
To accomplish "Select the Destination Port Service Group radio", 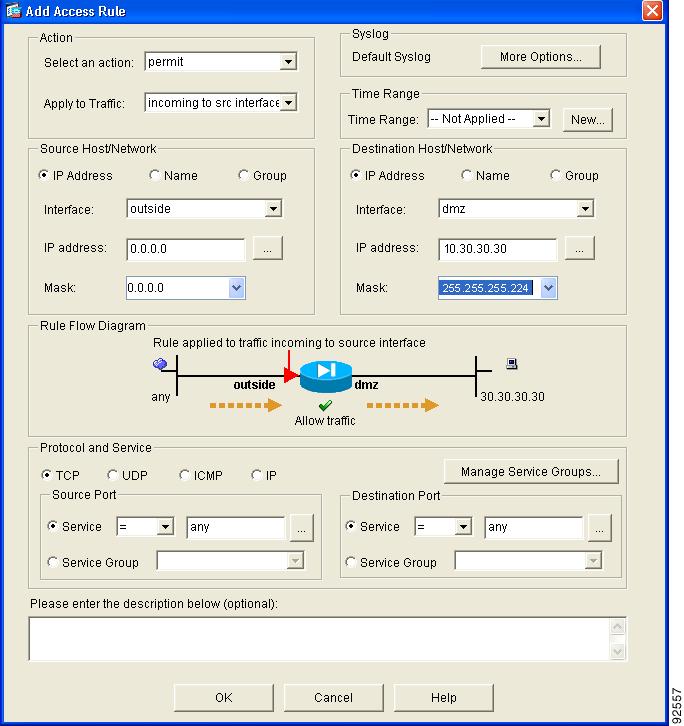I will 351,562.
